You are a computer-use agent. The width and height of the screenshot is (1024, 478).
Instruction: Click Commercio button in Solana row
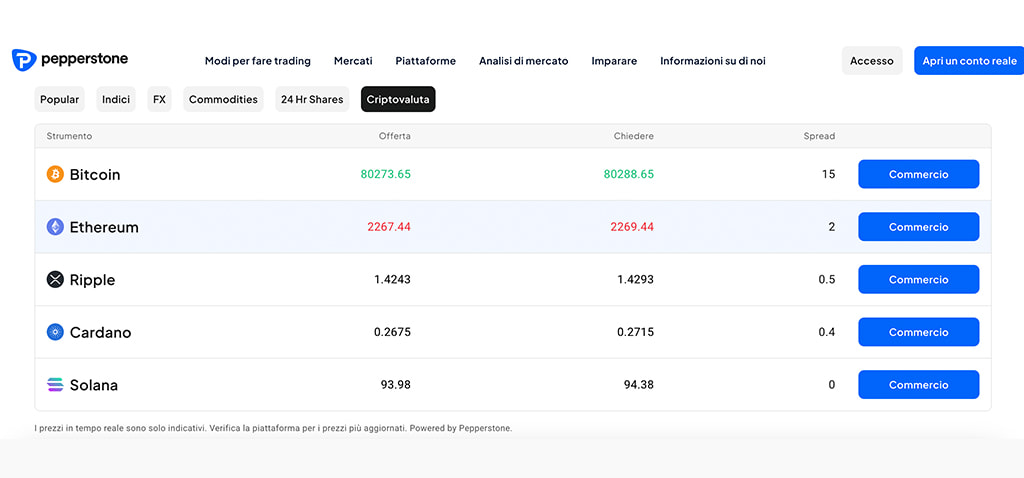[918, 385]
